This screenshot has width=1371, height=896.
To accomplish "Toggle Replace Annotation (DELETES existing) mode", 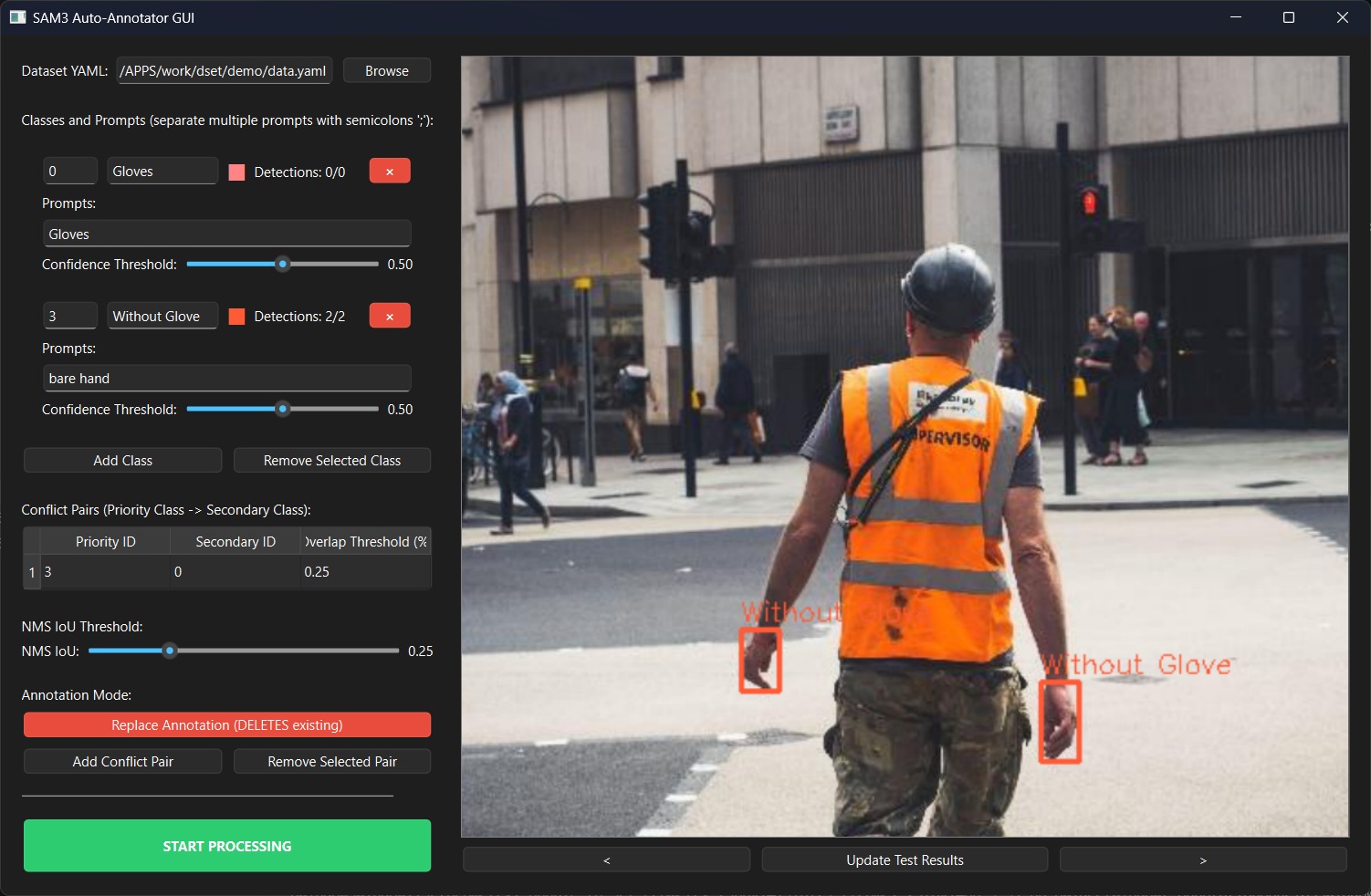I will tap(227, 725).
